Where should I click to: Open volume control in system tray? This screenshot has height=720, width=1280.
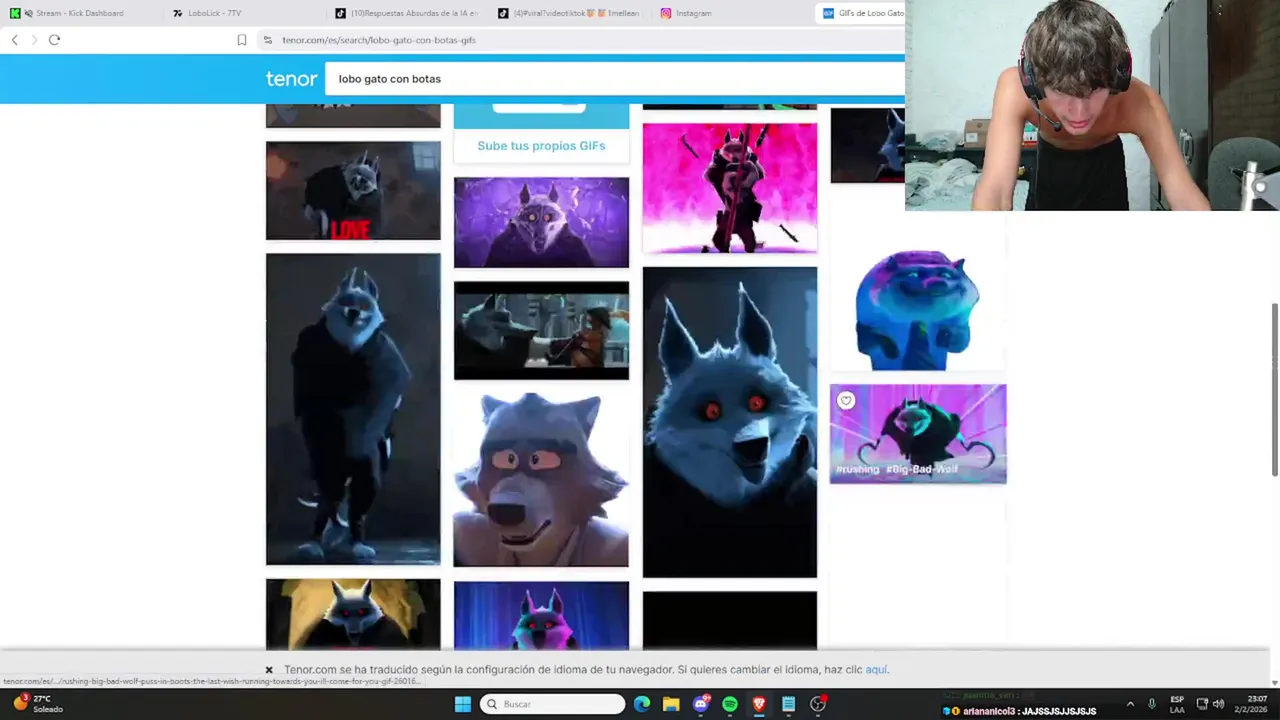point(1218,704)
